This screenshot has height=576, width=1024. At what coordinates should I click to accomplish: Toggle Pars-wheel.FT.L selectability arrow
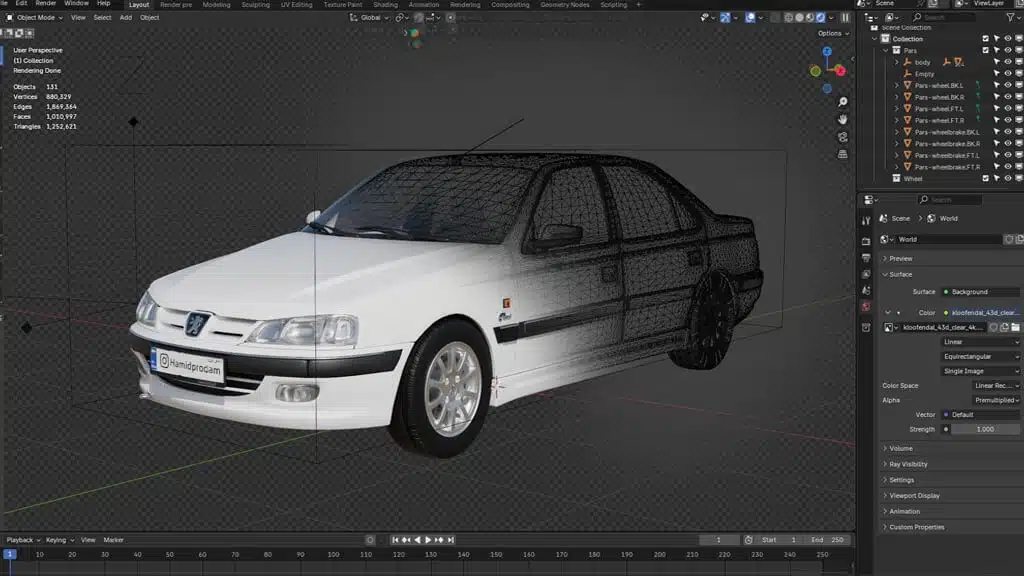[997, 108]
